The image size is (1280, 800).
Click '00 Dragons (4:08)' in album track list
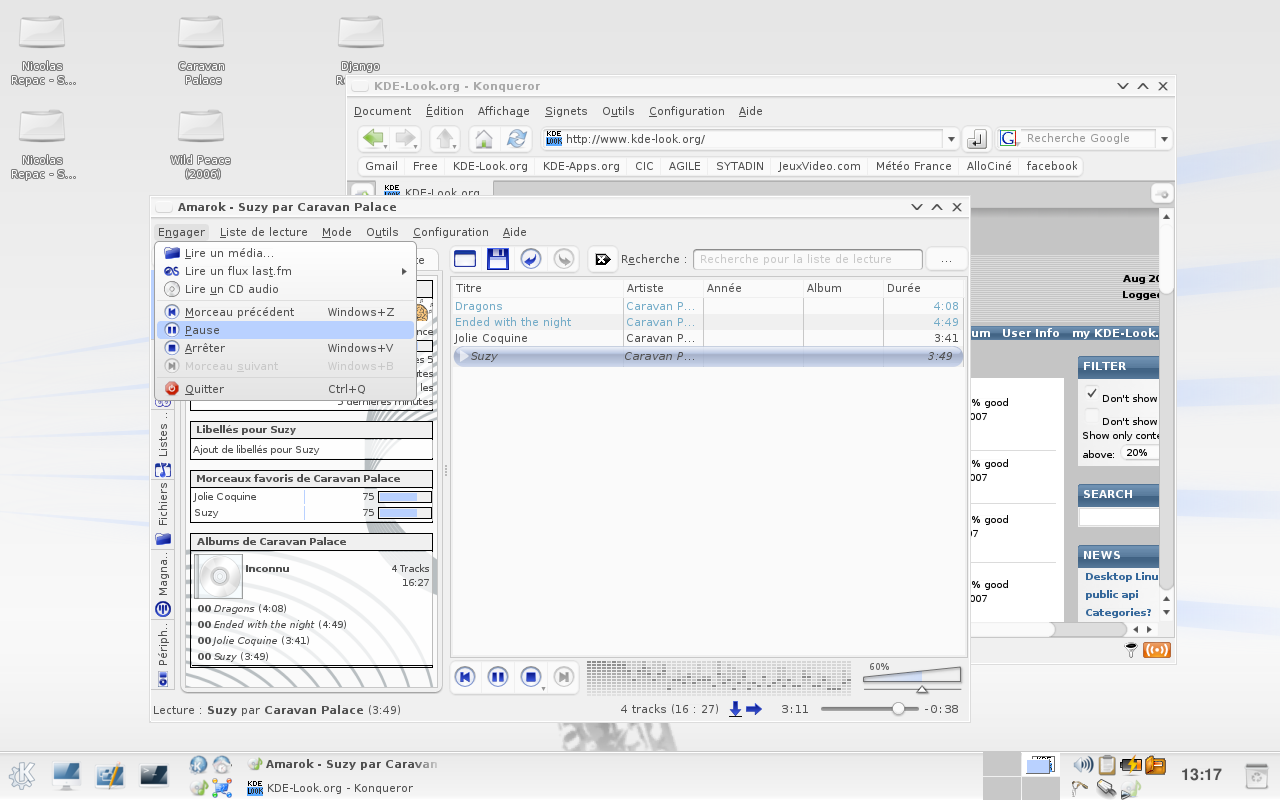pos(242,608)
